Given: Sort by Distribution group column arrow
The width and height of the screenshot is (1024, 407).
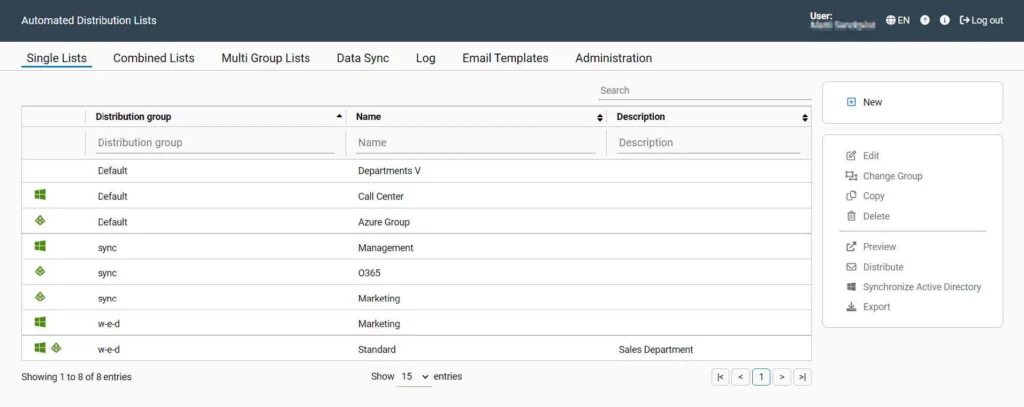Looking at the screenshot, I should click(339, 116).
